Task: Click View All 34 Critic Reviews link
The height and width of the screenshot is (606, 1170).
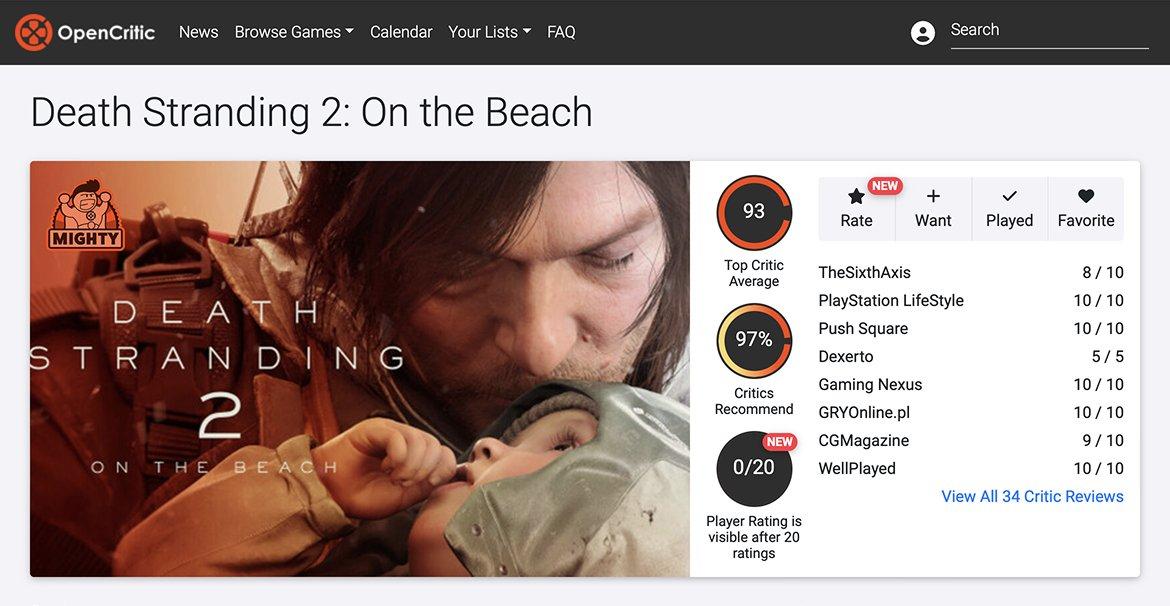Action: coord(1032,496)
